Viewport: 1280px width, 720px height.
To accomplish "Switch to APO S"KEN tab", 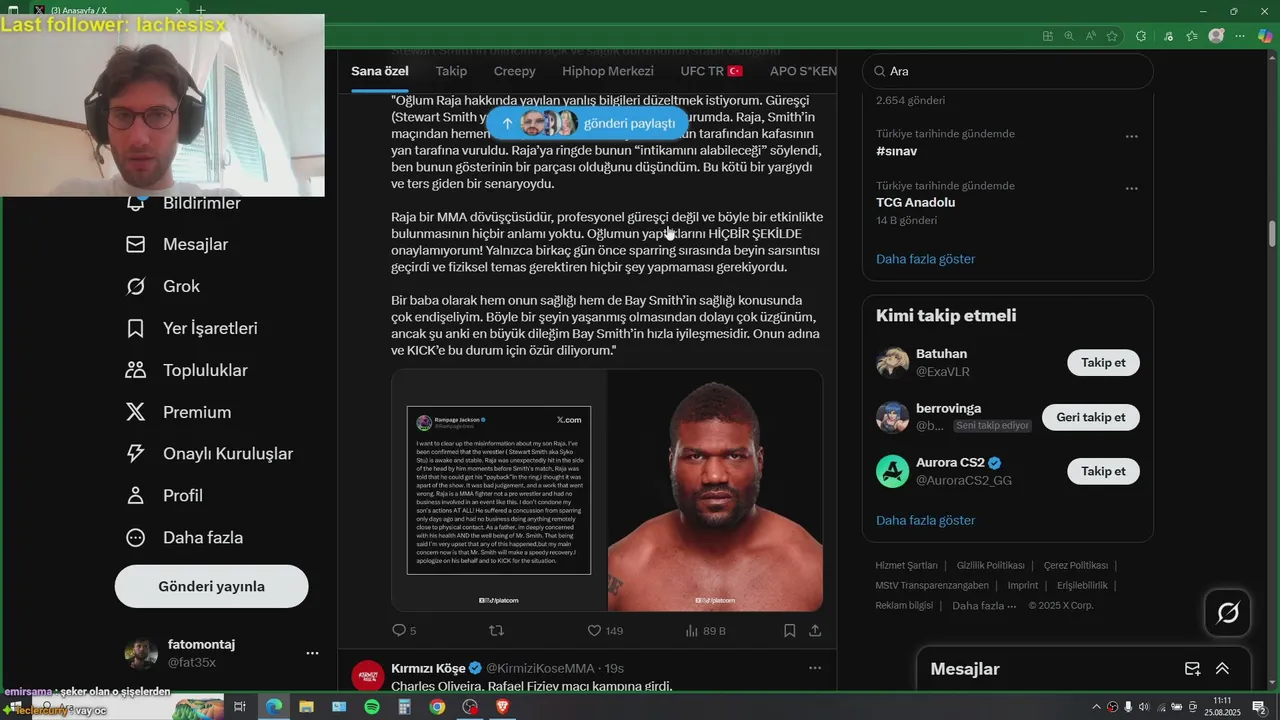I will [x=803, y=71].
